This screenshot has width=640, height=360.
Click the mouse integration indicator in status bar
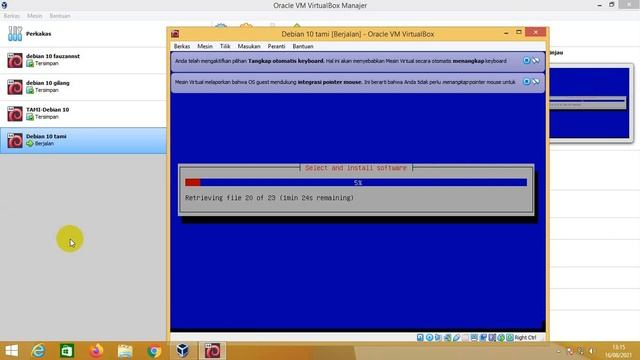click(501, 338)
